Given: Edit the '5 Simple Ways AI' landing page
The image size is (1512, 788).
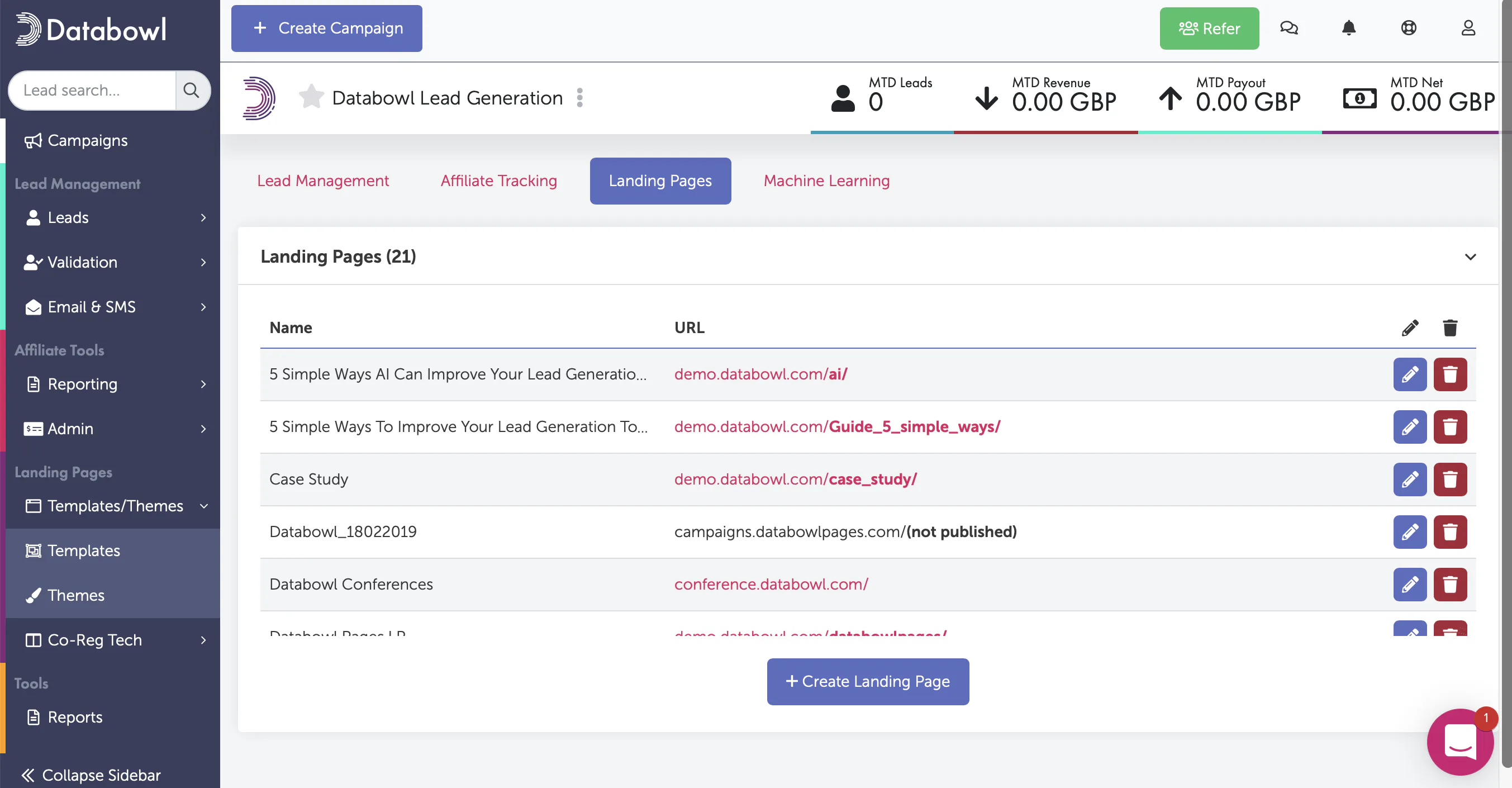Looking at the screenshot, I should click(1410, 374).
